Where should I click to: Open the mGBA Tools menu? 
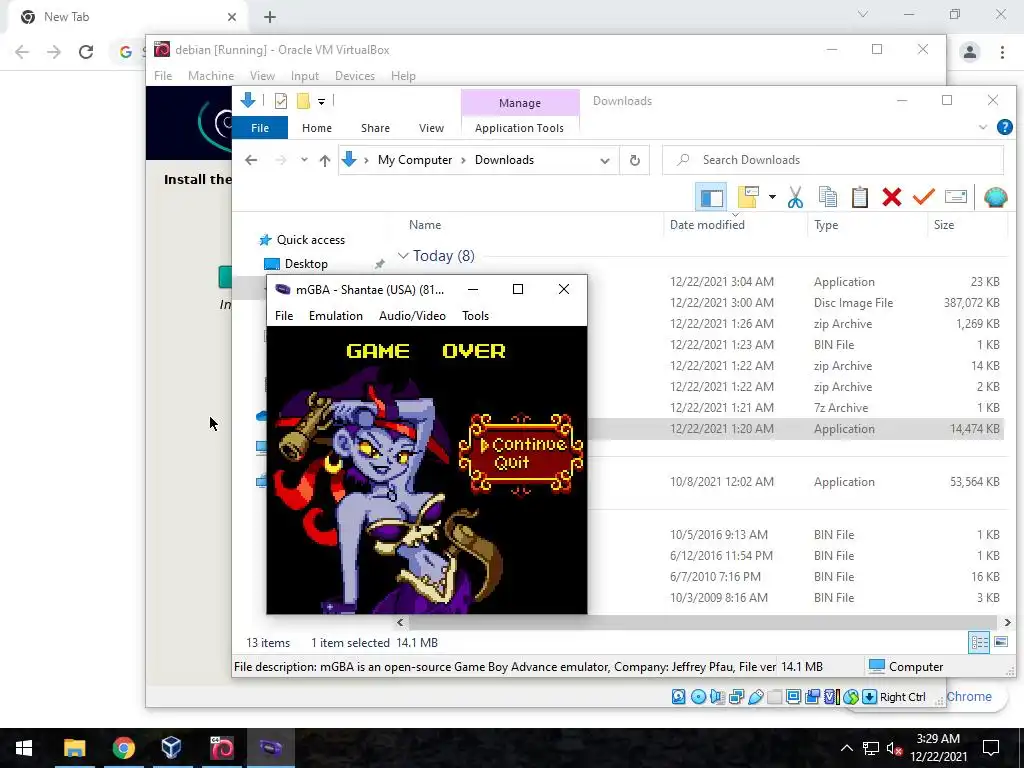pos(475,316)
